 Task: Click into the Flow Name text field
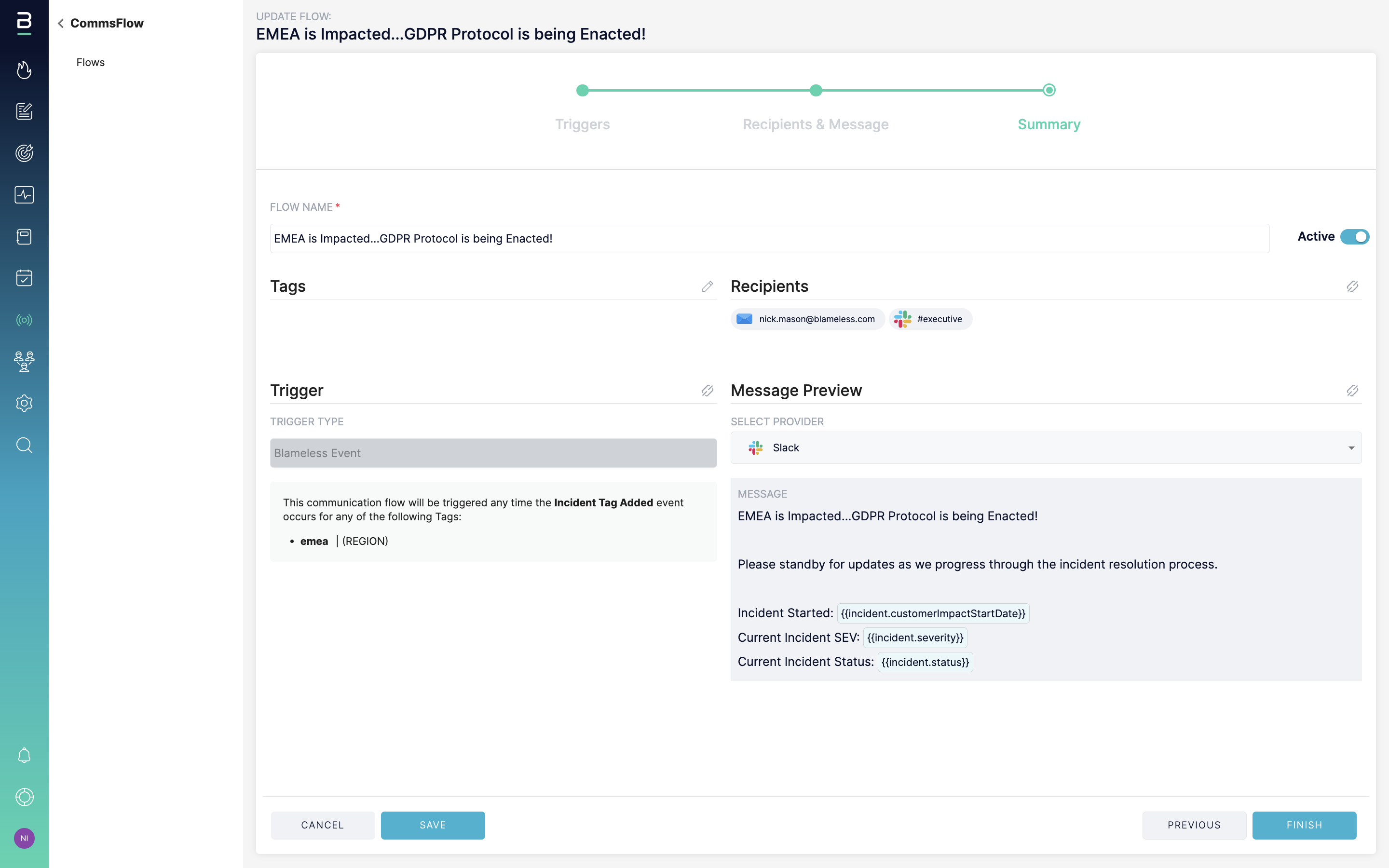769,239
